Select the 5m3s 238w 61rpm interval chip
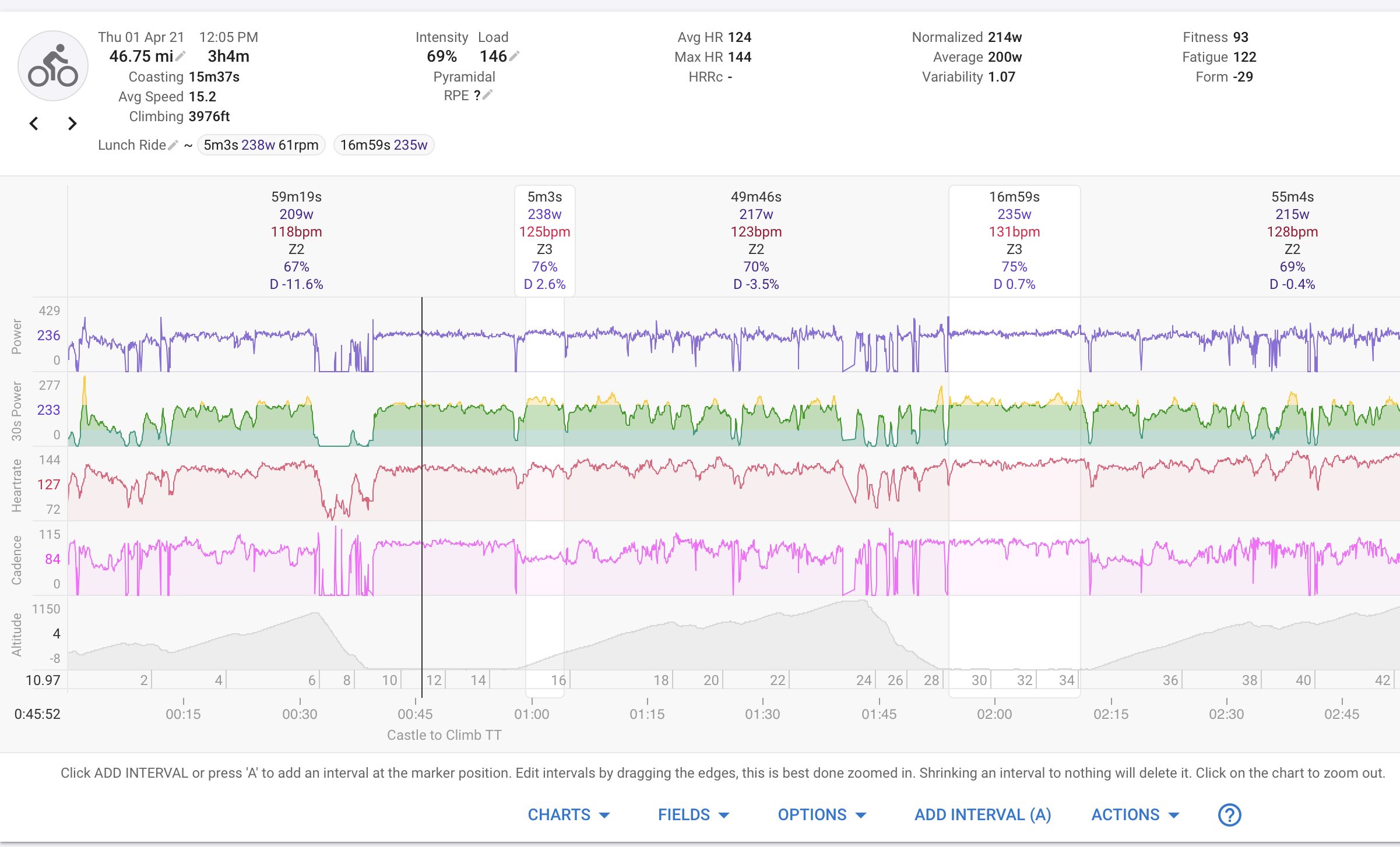The width and height of the screenshot is (1400, 847). tap(261, 145)
